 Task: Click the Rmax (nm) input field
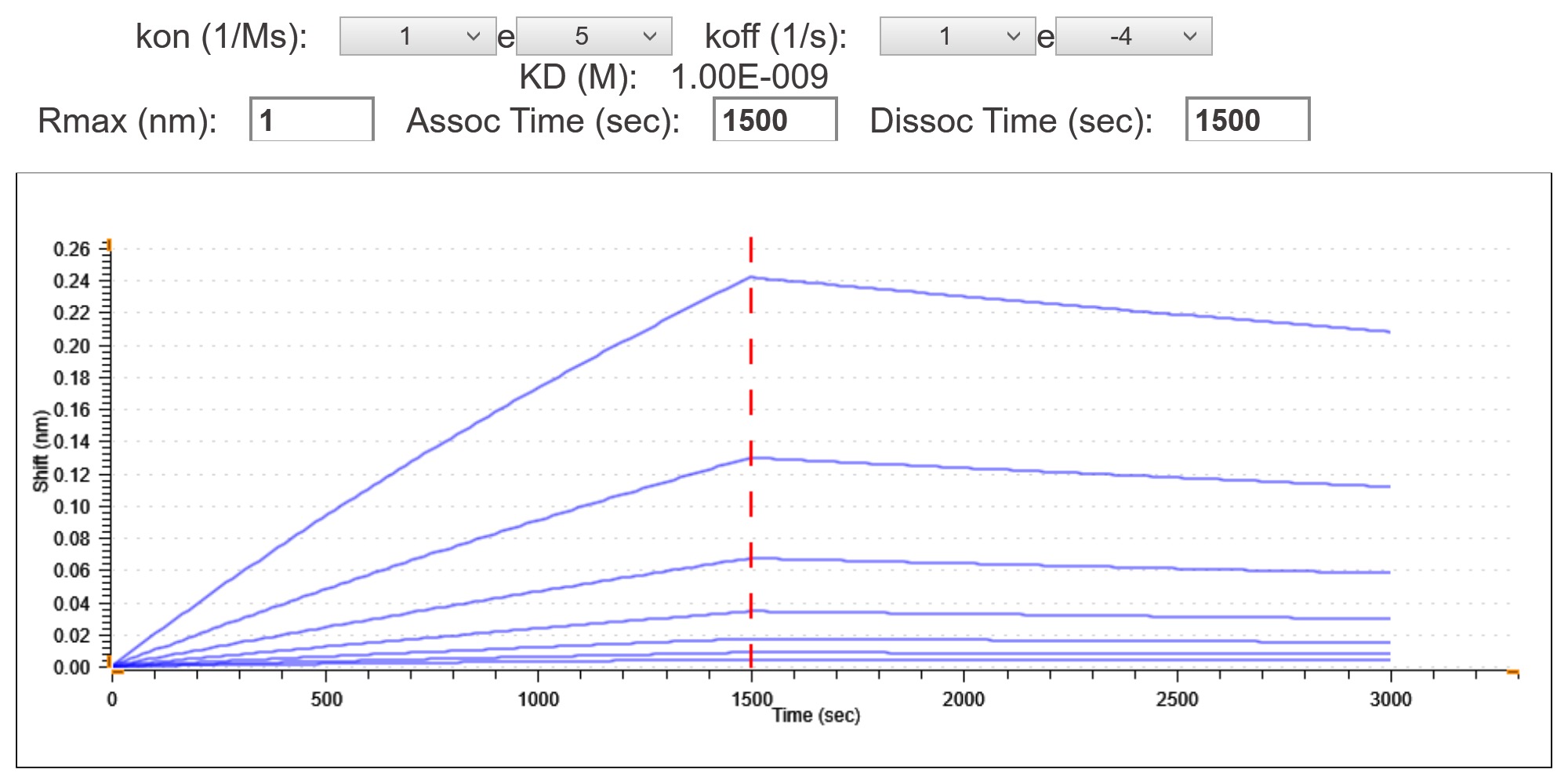311,120
